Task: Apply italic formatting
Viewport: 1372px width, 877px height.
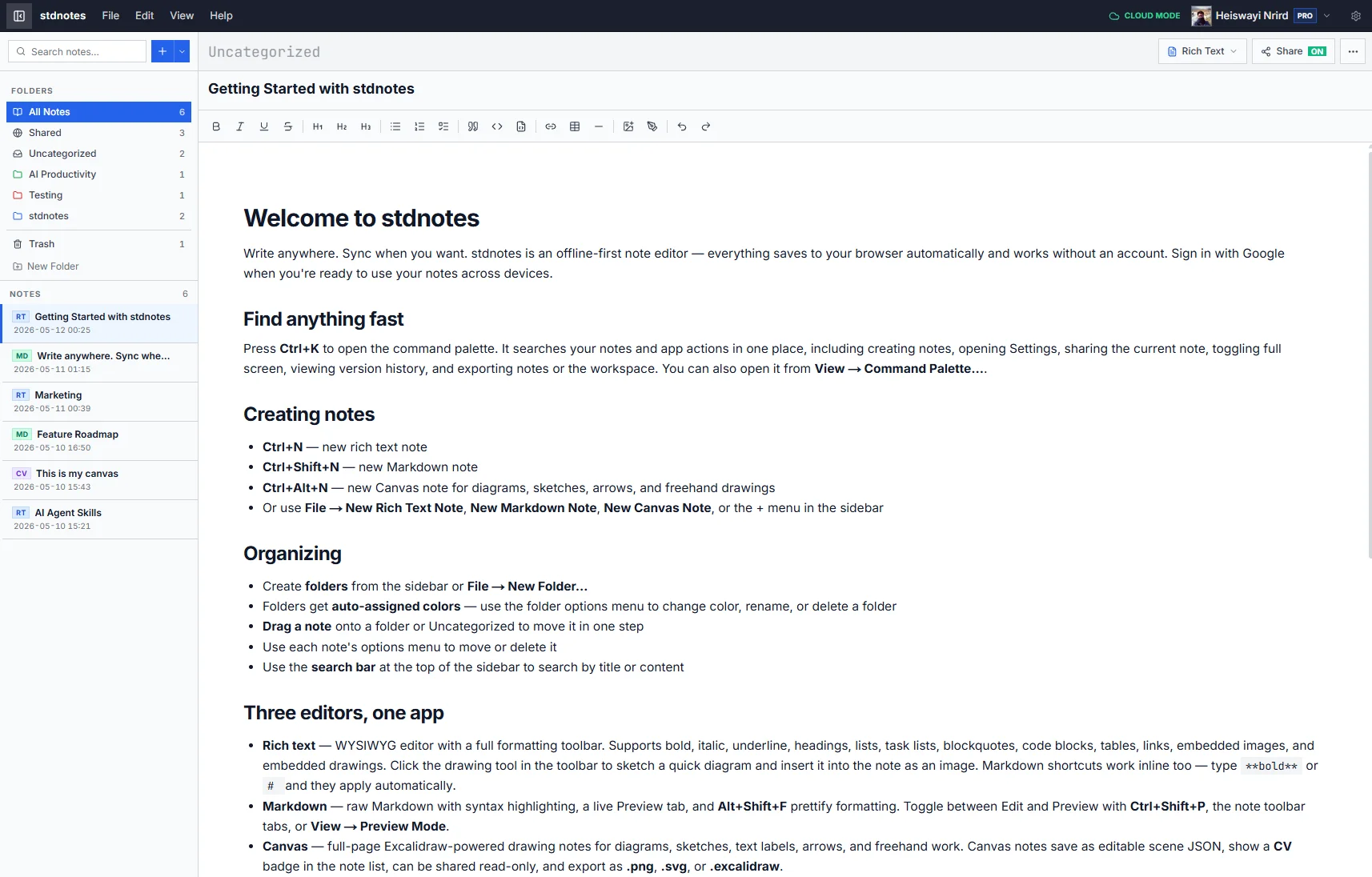Action: 240,126
